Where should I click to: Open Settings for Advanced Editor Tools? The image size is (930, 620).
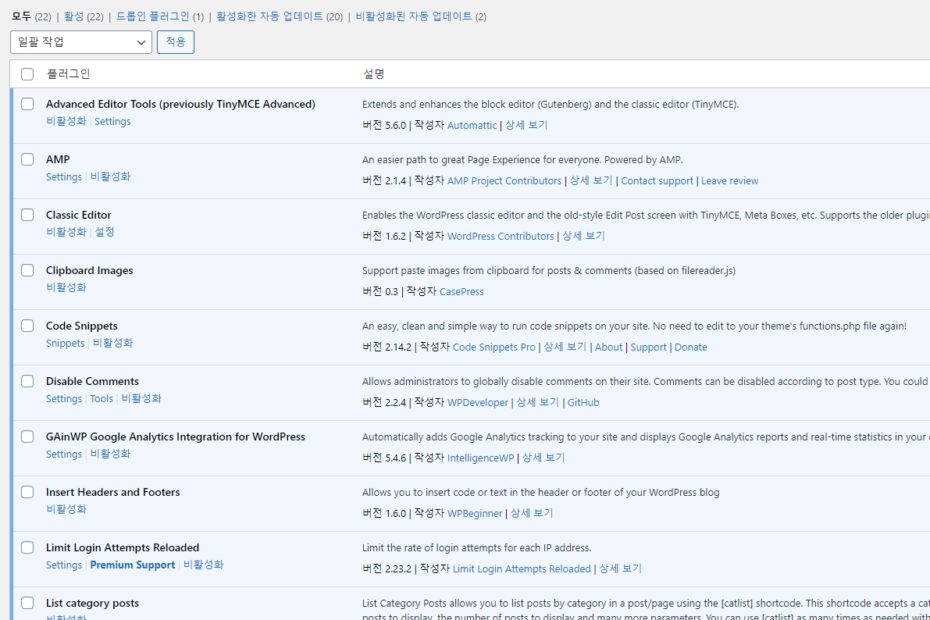click(112, 121)
